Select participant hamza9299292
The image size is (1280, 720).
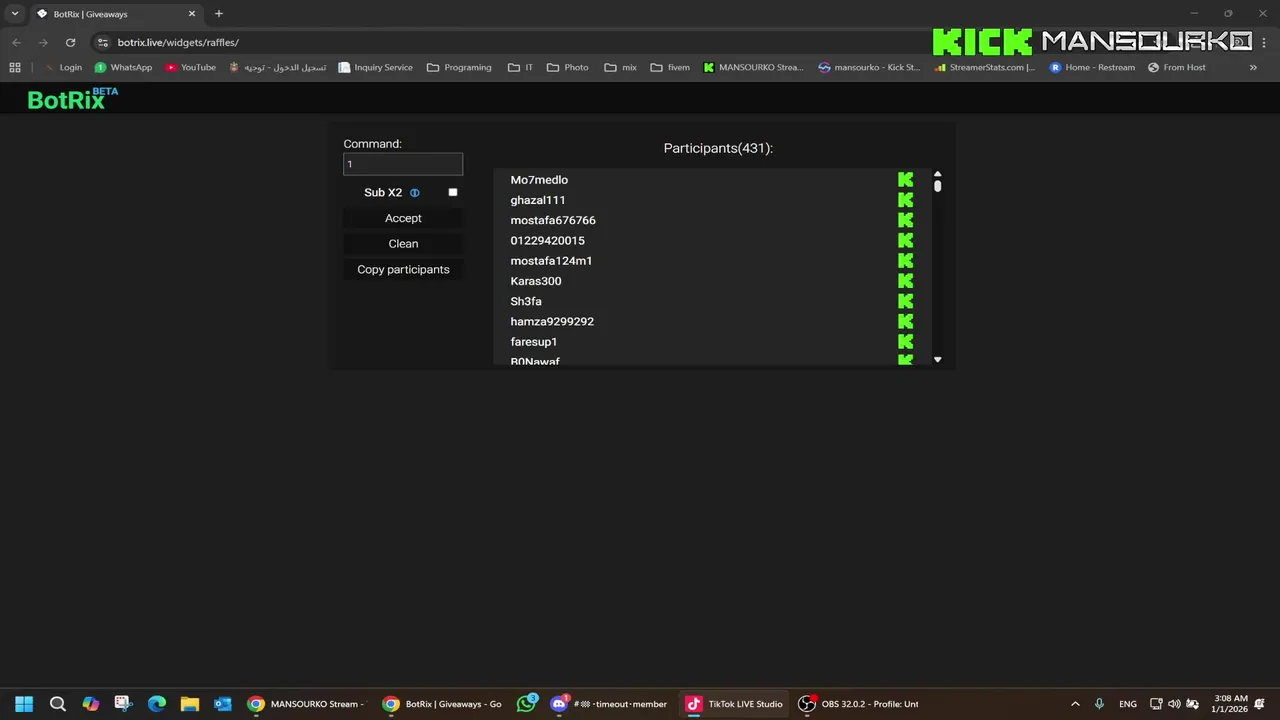552,321
